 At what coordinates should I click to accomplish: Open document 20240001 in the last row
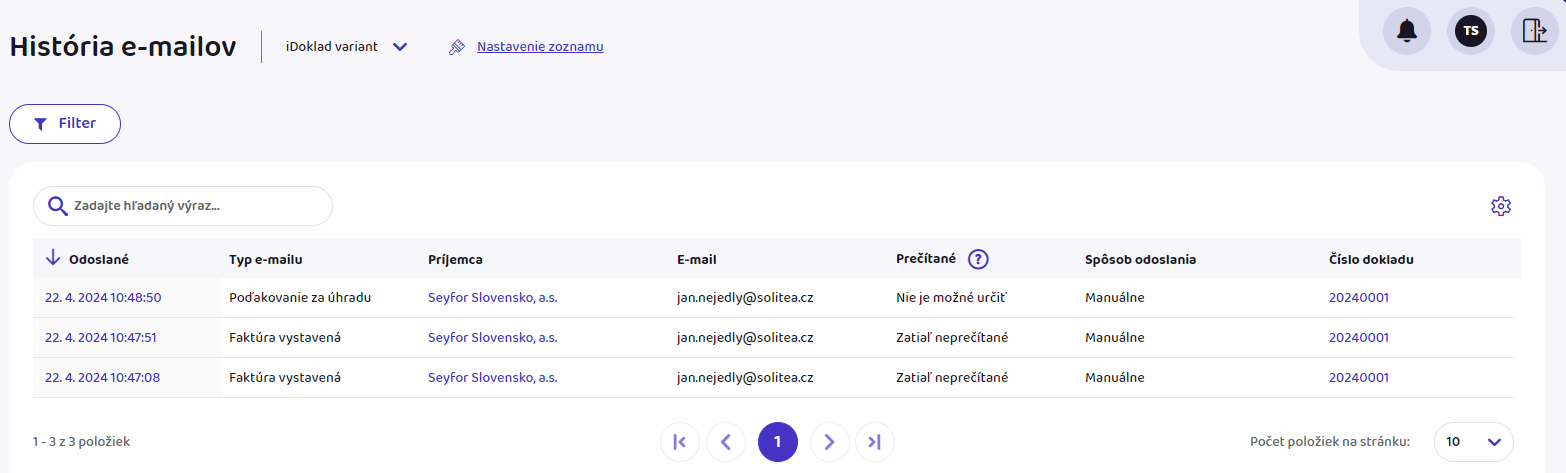1358,378
